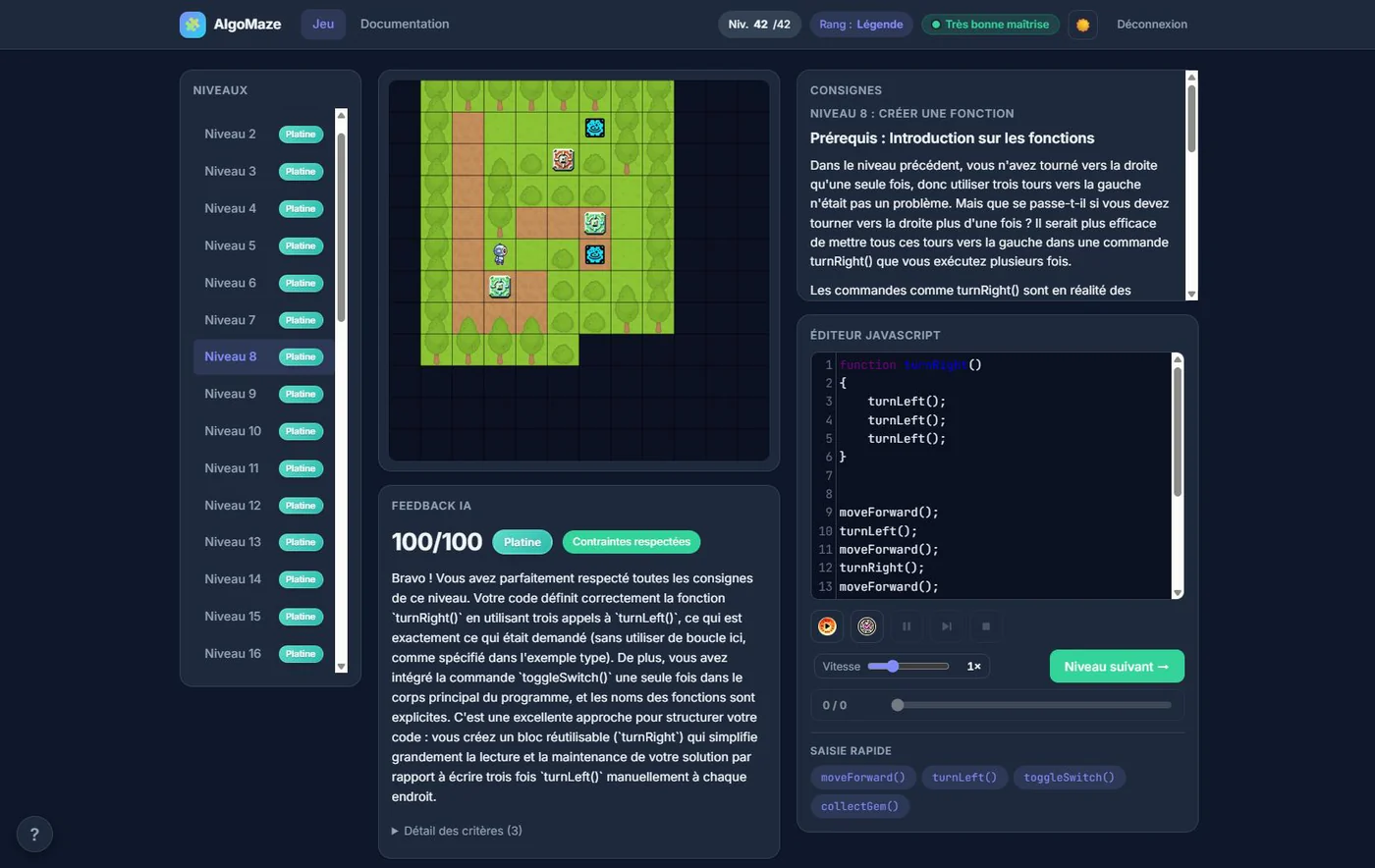Select Niveau 11 in the levels list

[x=263, y=468]
